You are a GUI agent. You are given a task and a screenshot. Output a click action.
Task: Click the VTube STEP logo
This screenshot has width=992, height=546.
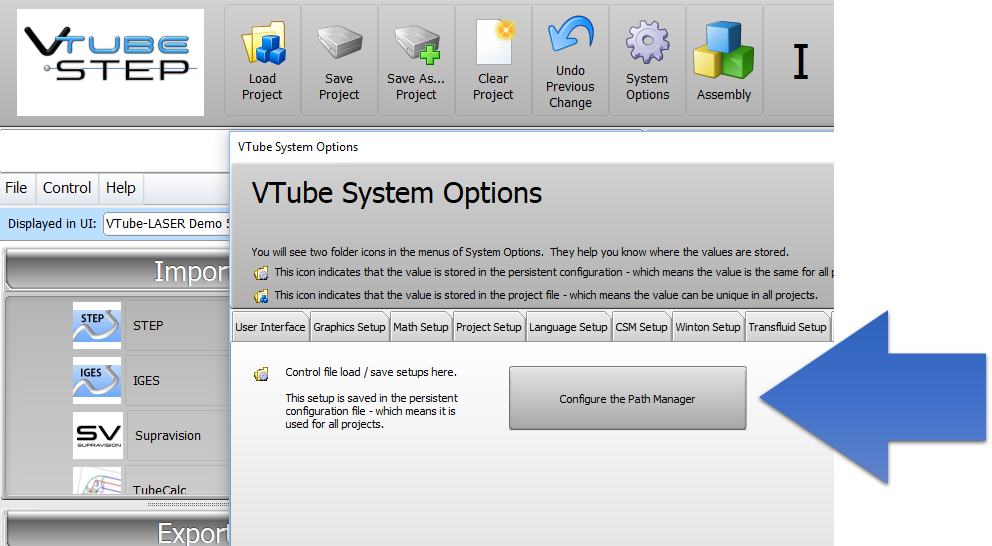click(109, 61)
